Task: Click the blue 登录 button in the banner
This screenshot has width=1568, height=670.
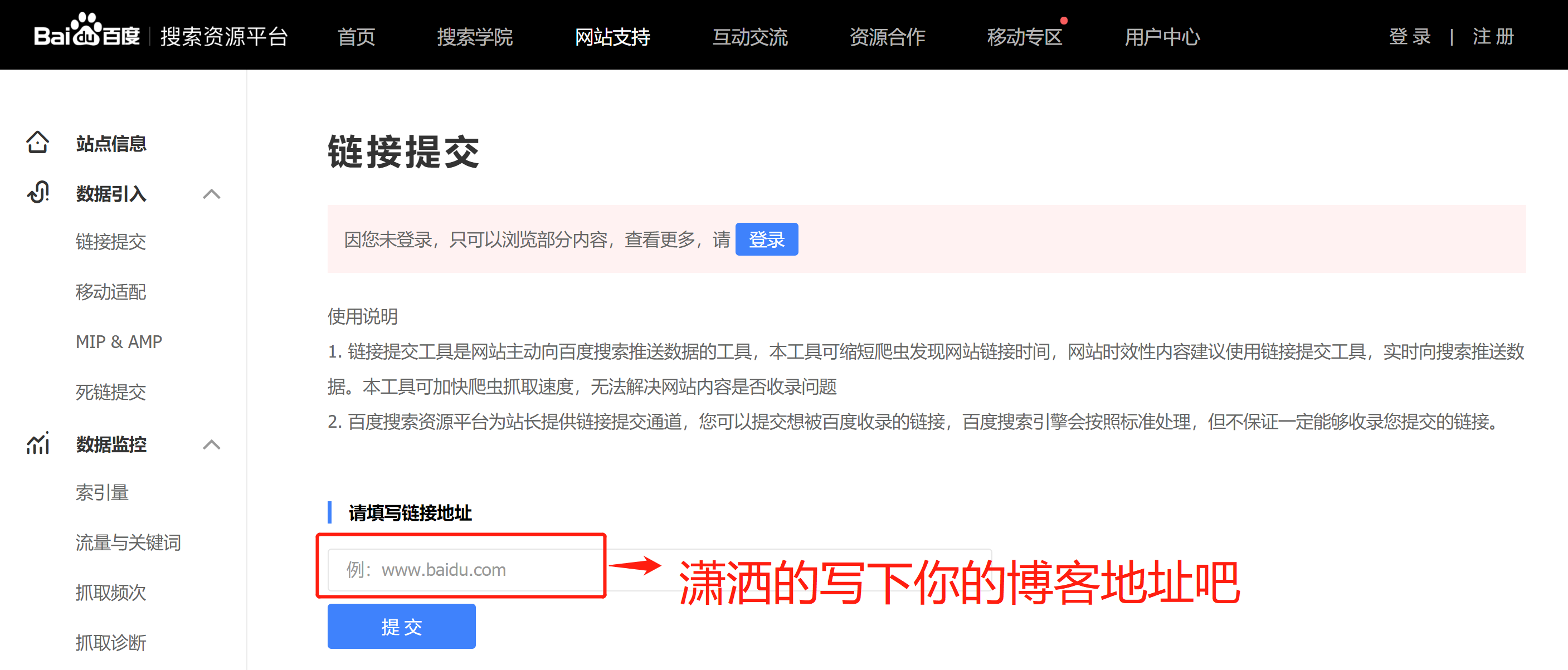Action: click(x=767, y=239)
